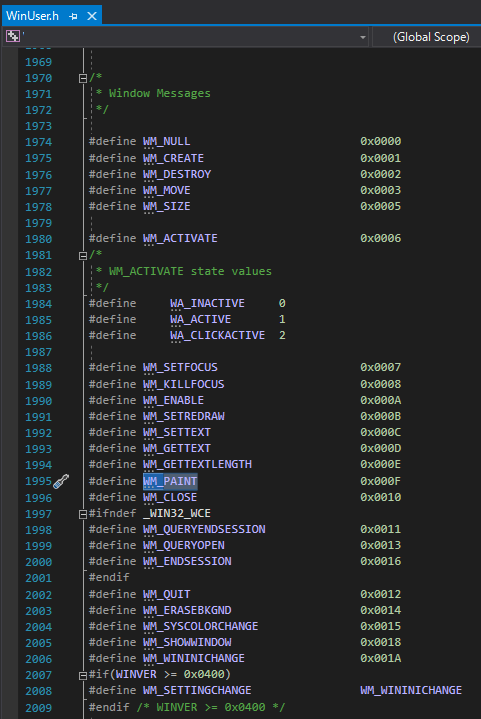The width and height of the screenshot is (481, 719).
Task: Click line number 1995 in the margin
Action: point(39,481)
